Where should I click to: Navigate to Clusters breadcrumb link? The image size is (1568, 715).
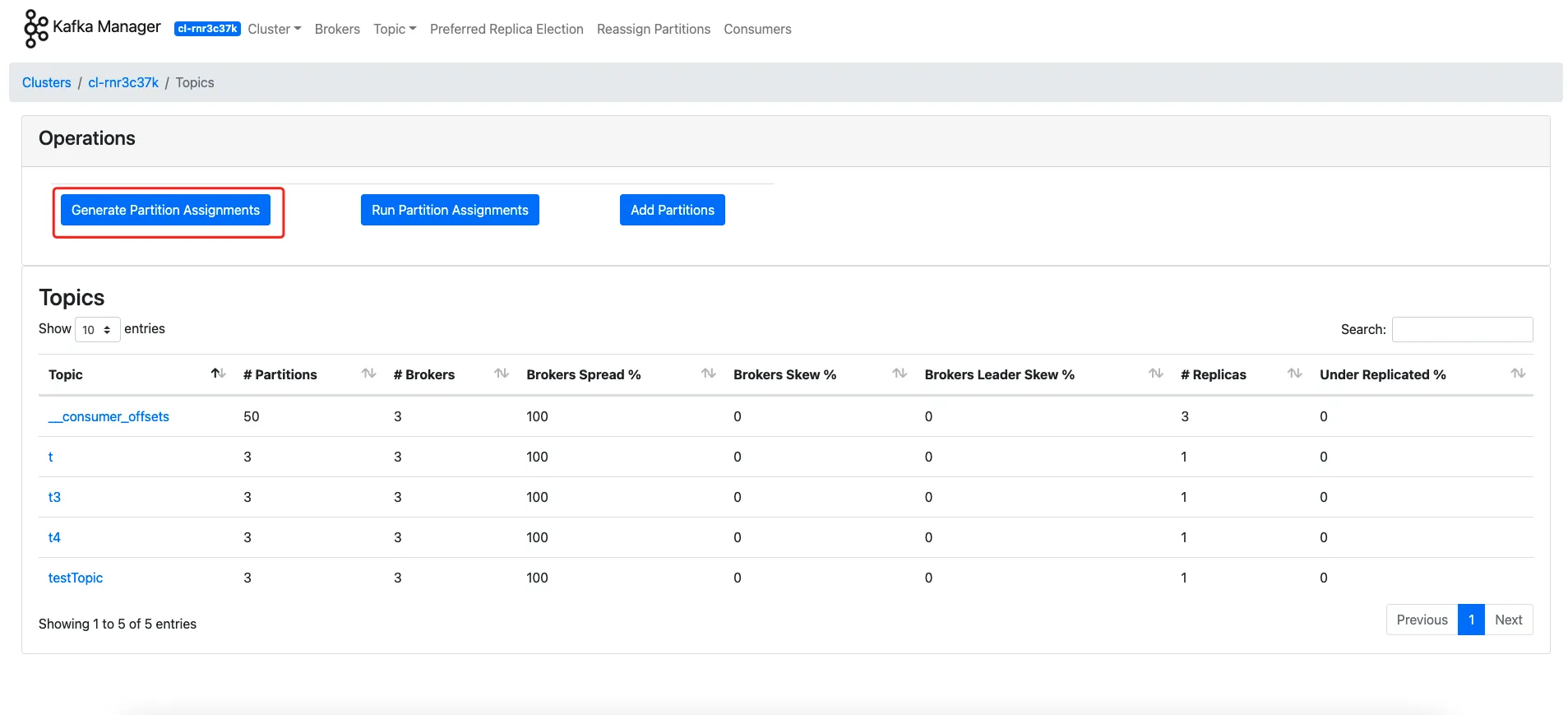47,82
